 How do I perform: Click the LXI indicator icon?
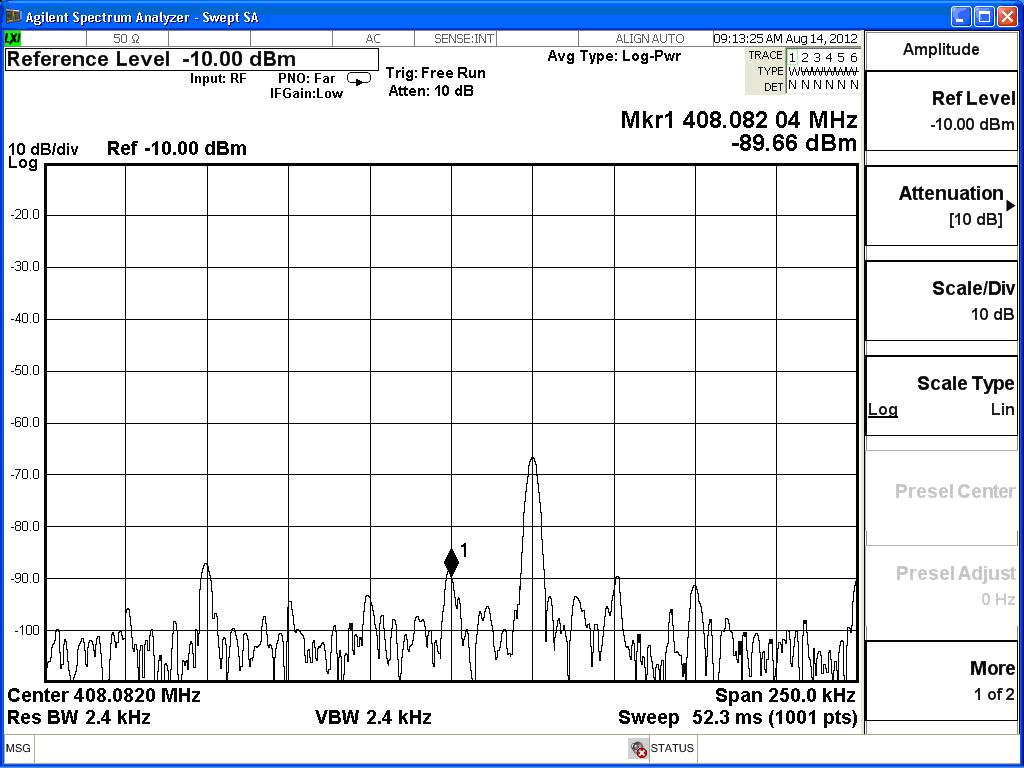(x=12, y=39)
